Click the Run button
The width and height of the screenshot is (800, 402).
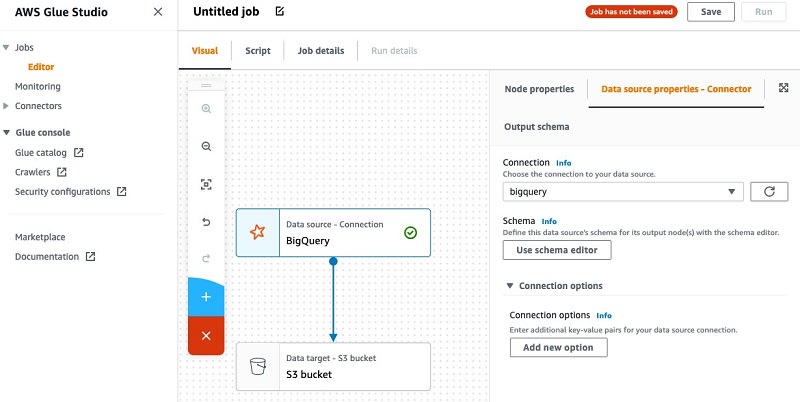[764, 12]
